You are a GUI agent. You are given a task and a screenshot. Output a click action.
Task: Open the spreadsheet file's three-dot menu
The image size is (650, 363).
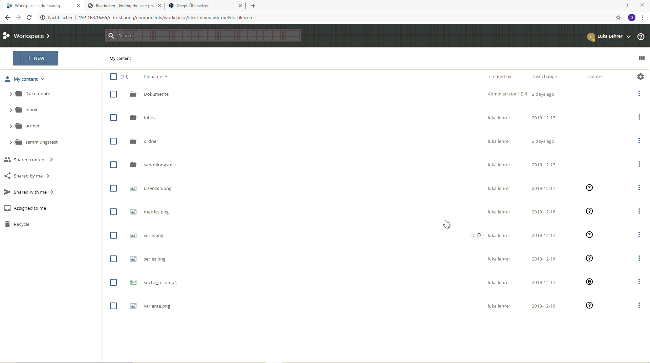[639, 282]
